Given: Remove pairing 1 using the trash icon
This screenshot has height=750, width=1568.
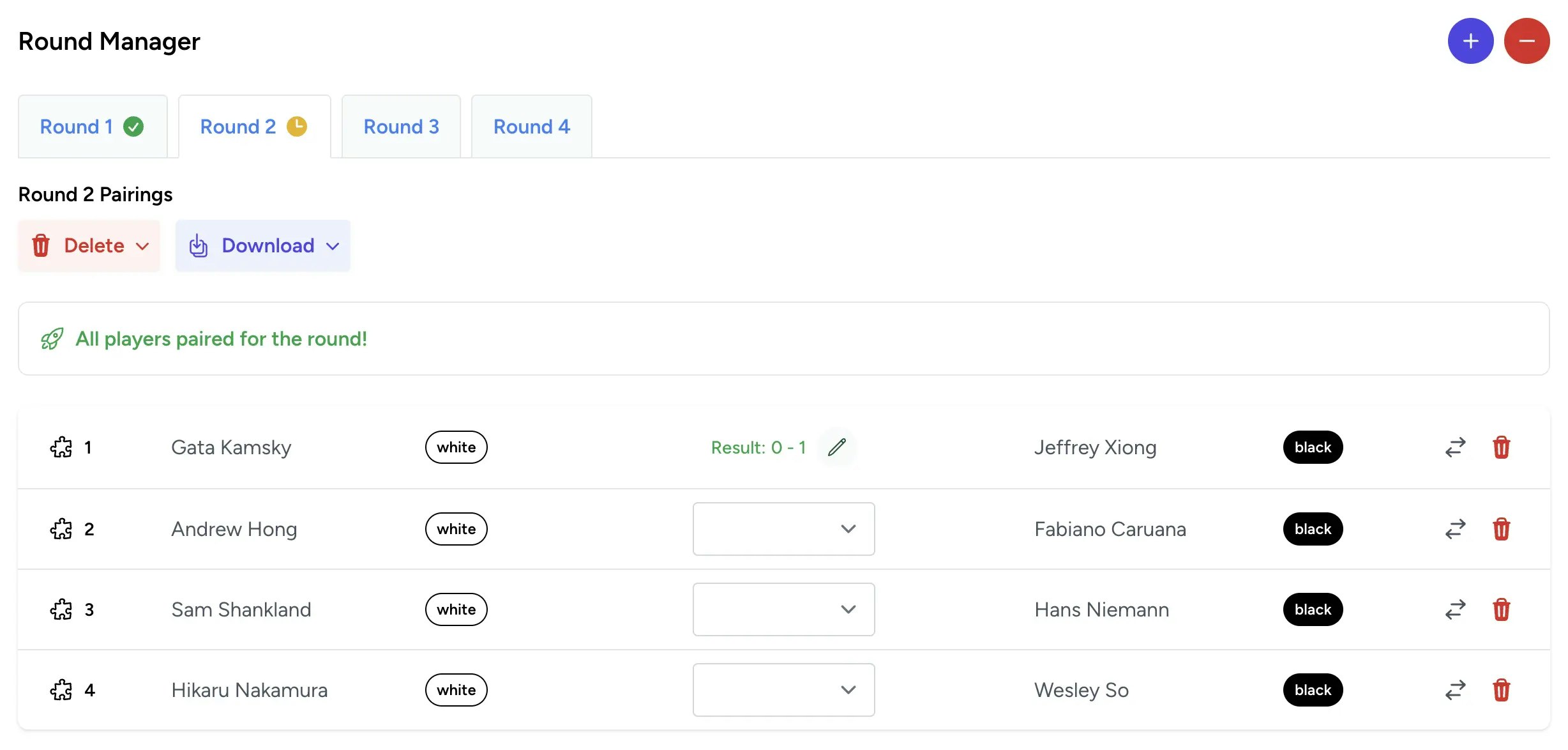Looking at the screenshot, I should (1501, 447).
